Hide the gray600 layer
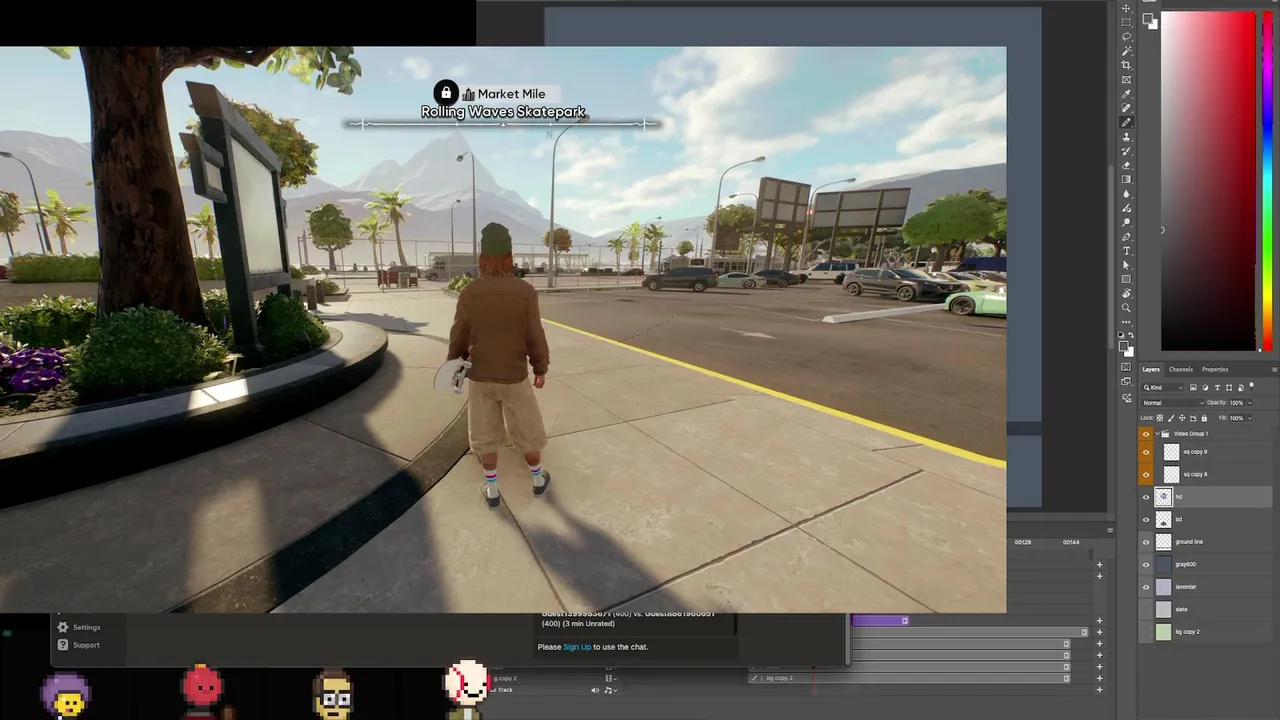 point(1146,564)
